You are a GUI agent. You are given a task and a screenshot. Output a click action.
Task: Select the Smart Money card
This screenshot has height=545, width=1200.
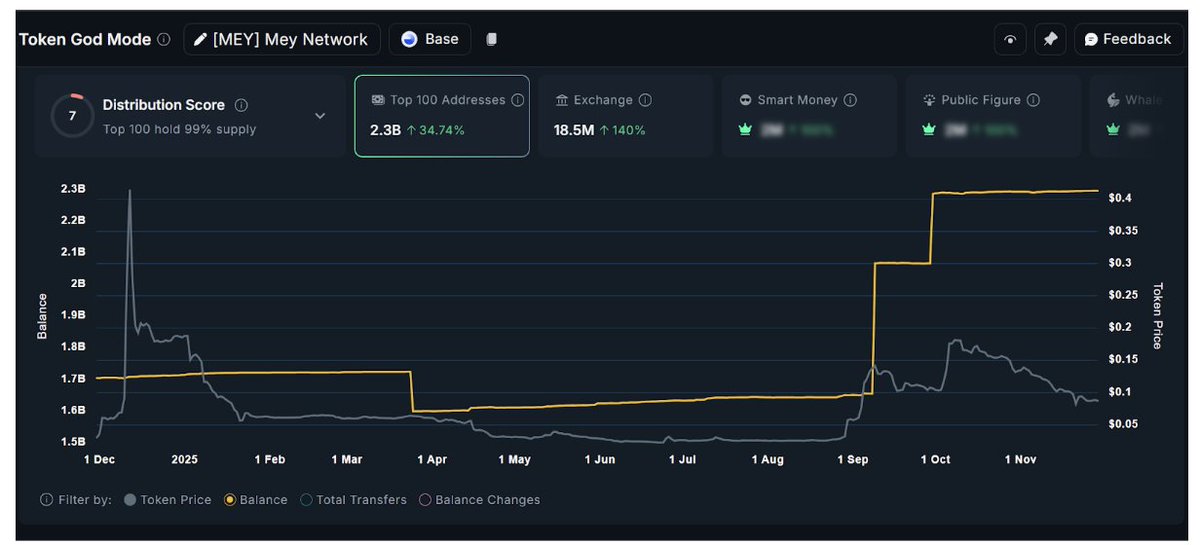coord(809,116)
